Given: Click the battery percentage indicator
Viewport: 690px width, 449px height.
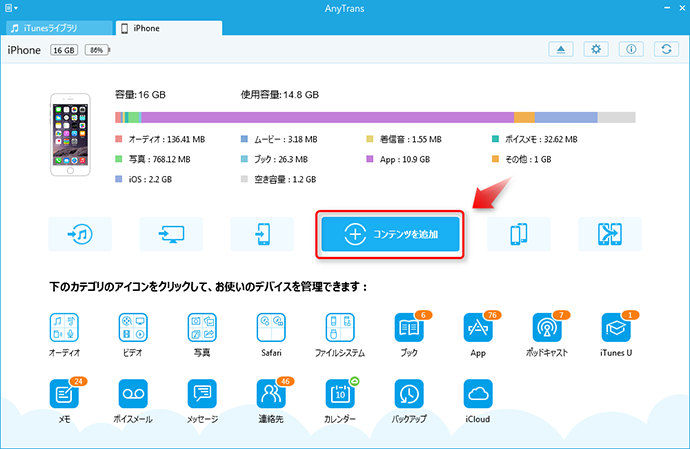Looking at the screenshot, I should (x=97, y=50).
